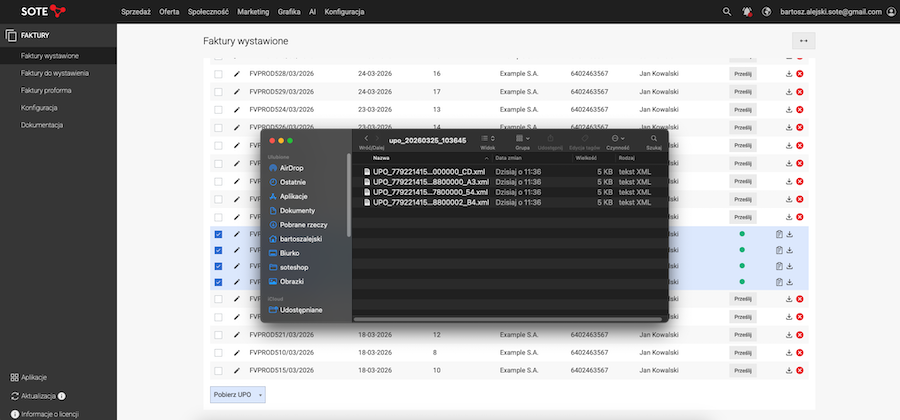This screenshot has width=900, height=420.
Task: Open Finder Grupa grouping dropdown
Action: (522, 138)
